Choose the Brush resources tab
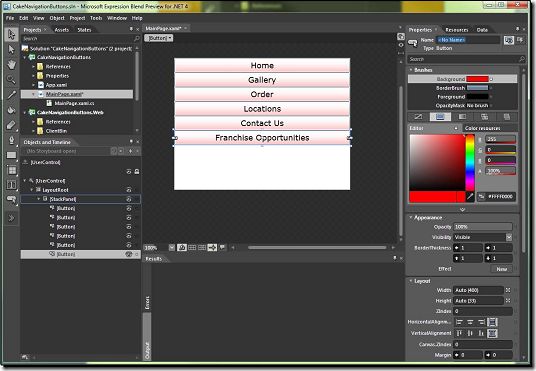This screenshot has height=371, width=536. click(507, 117)
